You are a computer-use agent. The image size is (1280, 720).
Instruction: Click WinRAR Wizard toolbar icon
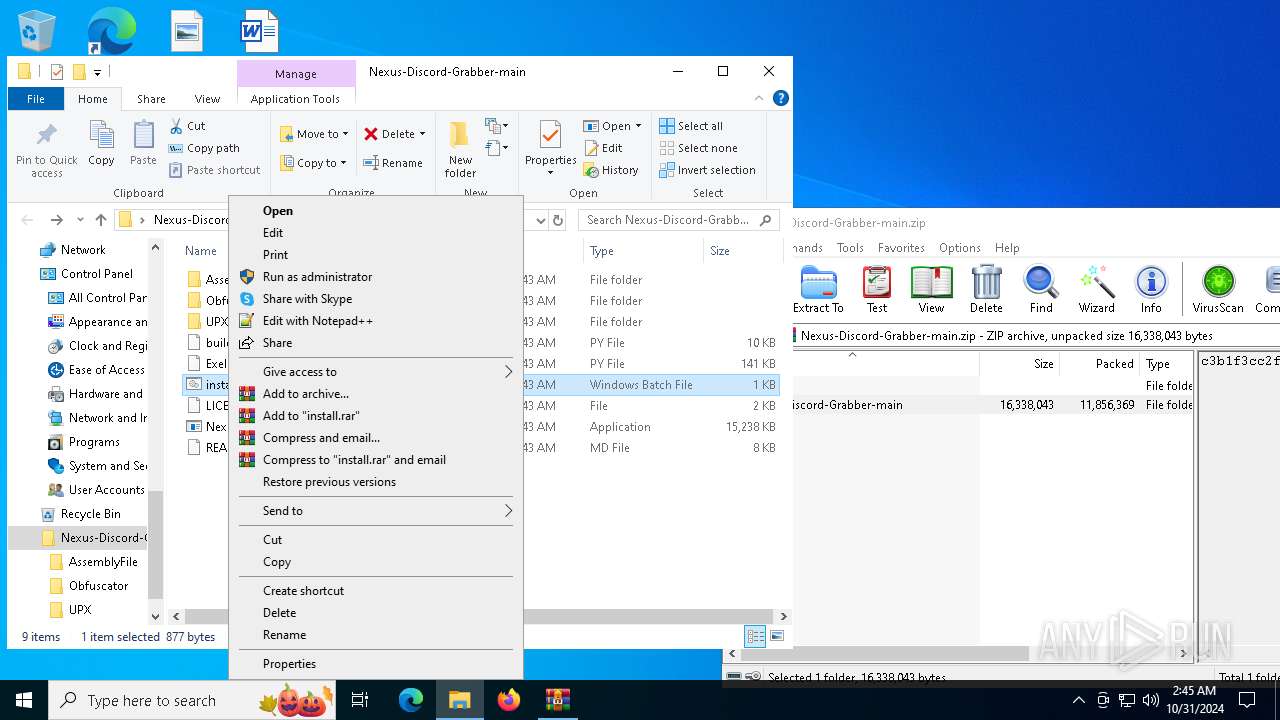coord(1096,290)
